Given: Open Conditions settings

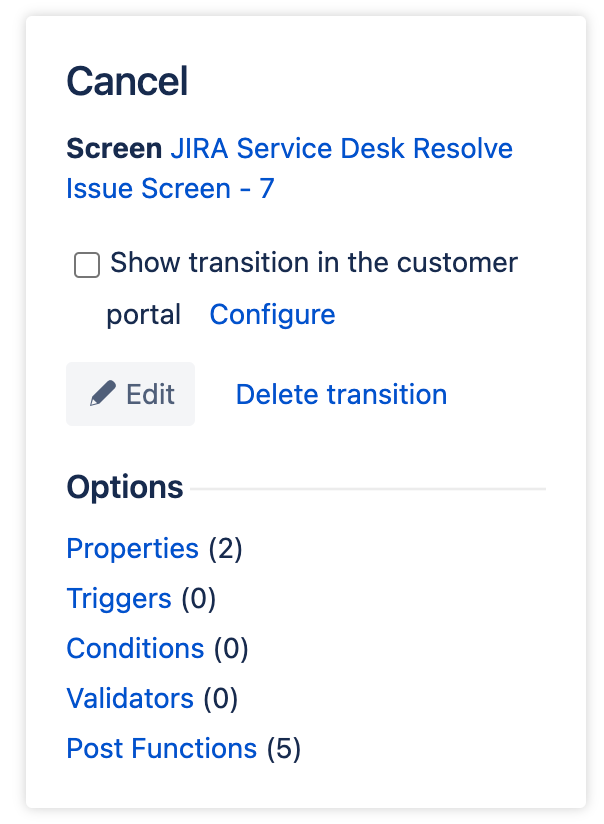Looking at the screenshot, I should pos(135,648).
